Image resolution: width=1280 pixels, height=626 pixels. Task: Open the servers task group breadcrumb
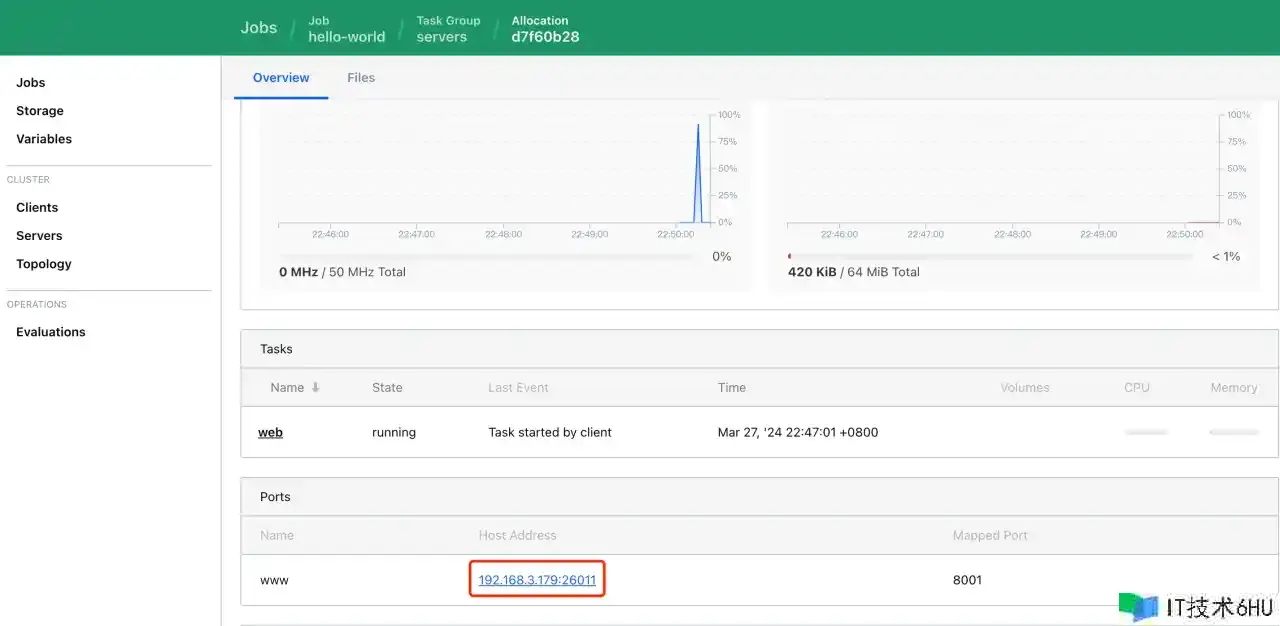coord(448,29)
